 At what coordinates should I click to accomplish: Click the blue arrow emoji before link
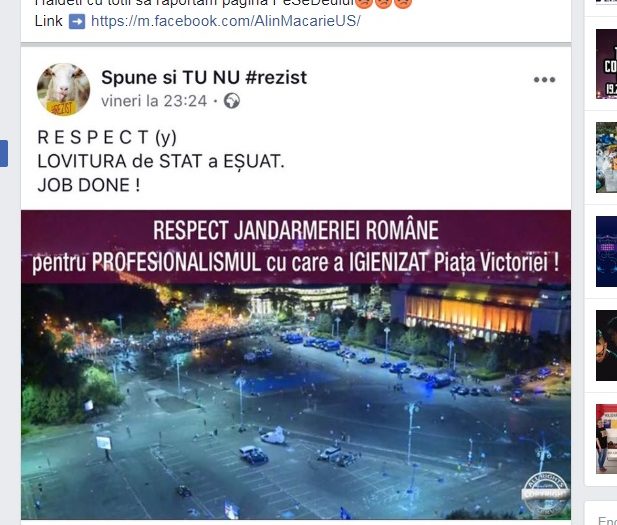click(x=77, y=21)
